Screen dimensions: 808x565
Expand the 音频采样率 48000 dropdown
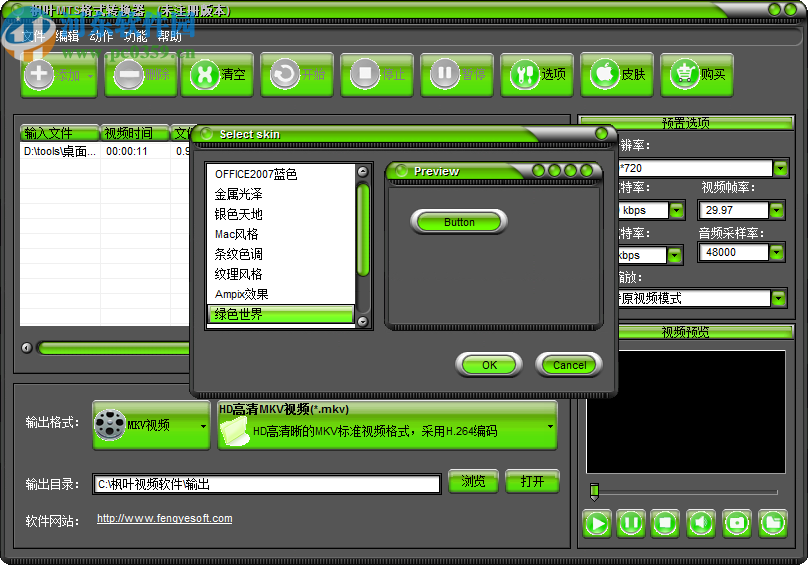click(x=776, y=252)
